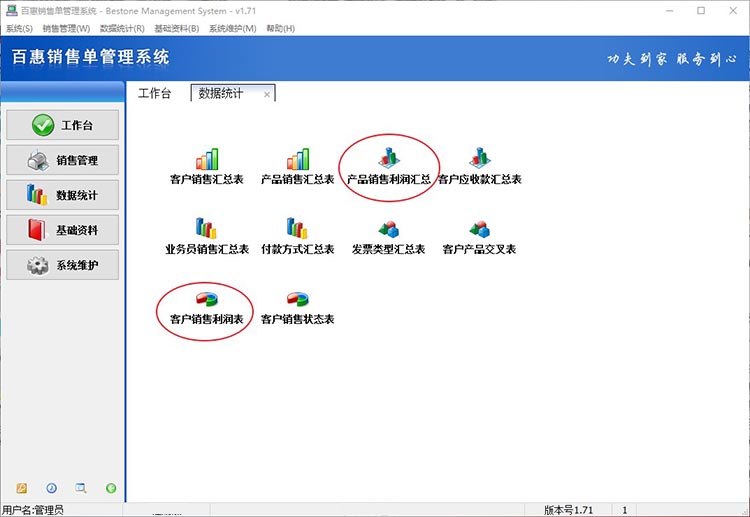Open the 客户销售状态表 pie chart icon
The height and width of the screenshot is (517, 750).
298,299
